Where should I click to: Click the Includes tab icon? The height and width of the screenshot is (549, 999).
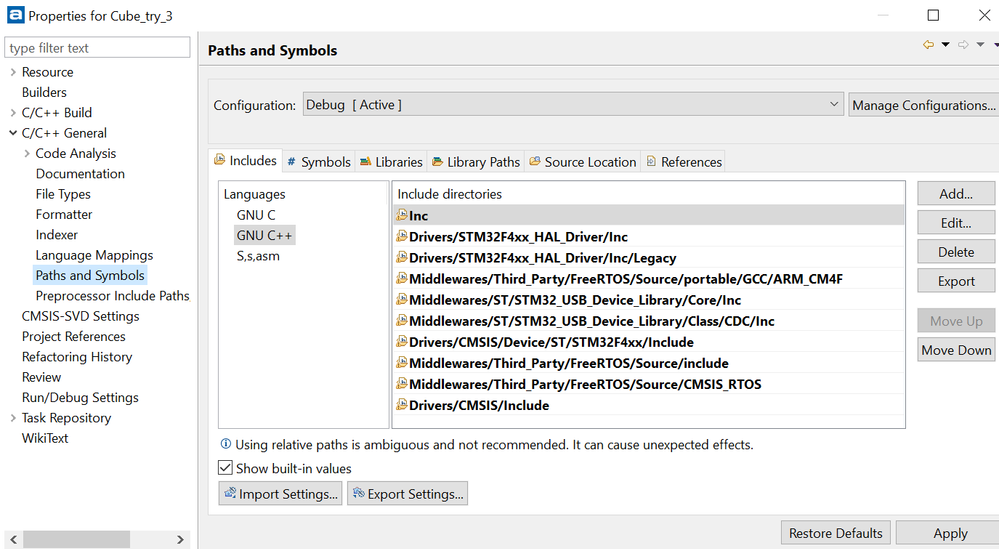click(x=220, y=160)
